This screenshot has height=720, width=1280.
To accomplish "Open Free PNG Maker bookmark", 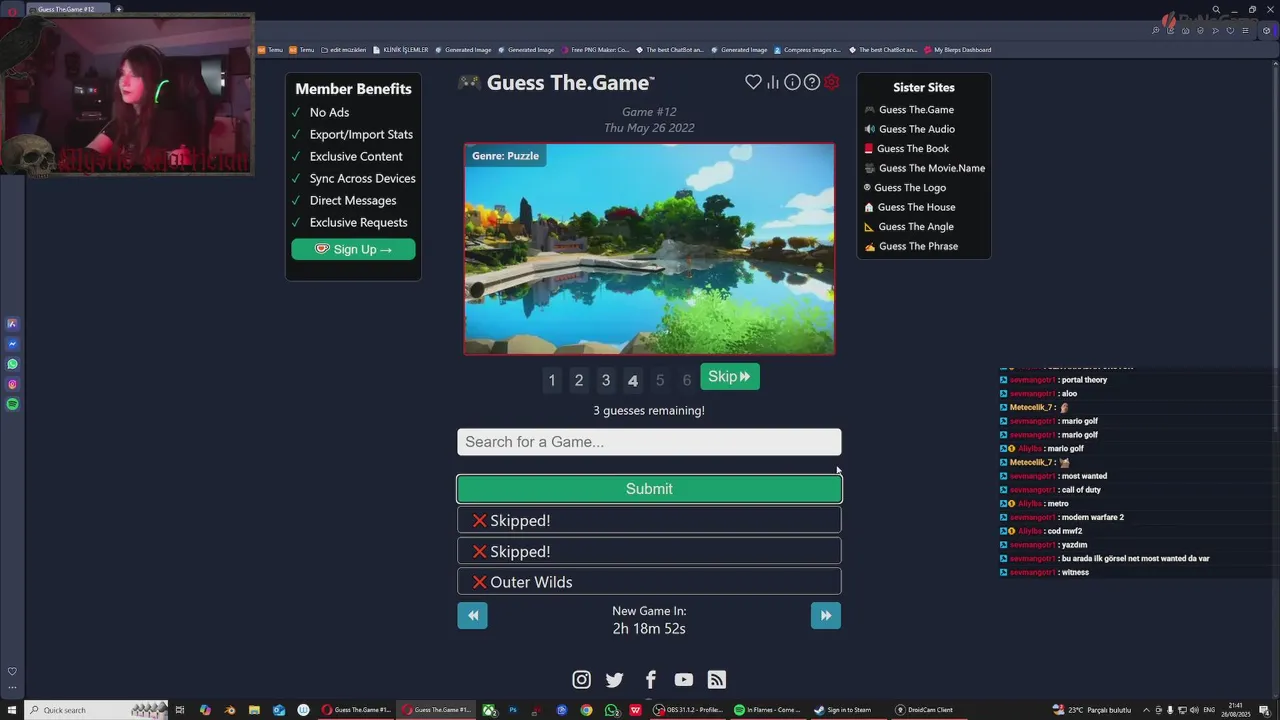I will [x=595, y=49].
